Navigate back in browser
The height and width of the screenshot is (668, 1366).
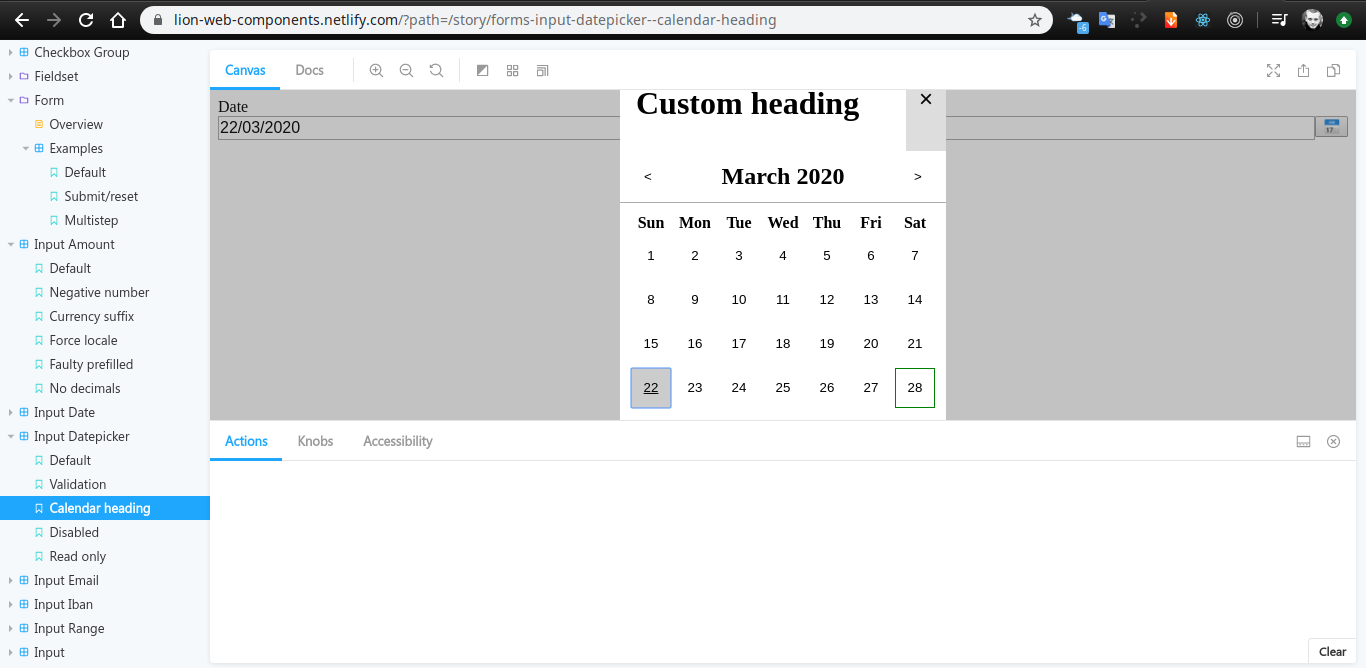point(22,20)
